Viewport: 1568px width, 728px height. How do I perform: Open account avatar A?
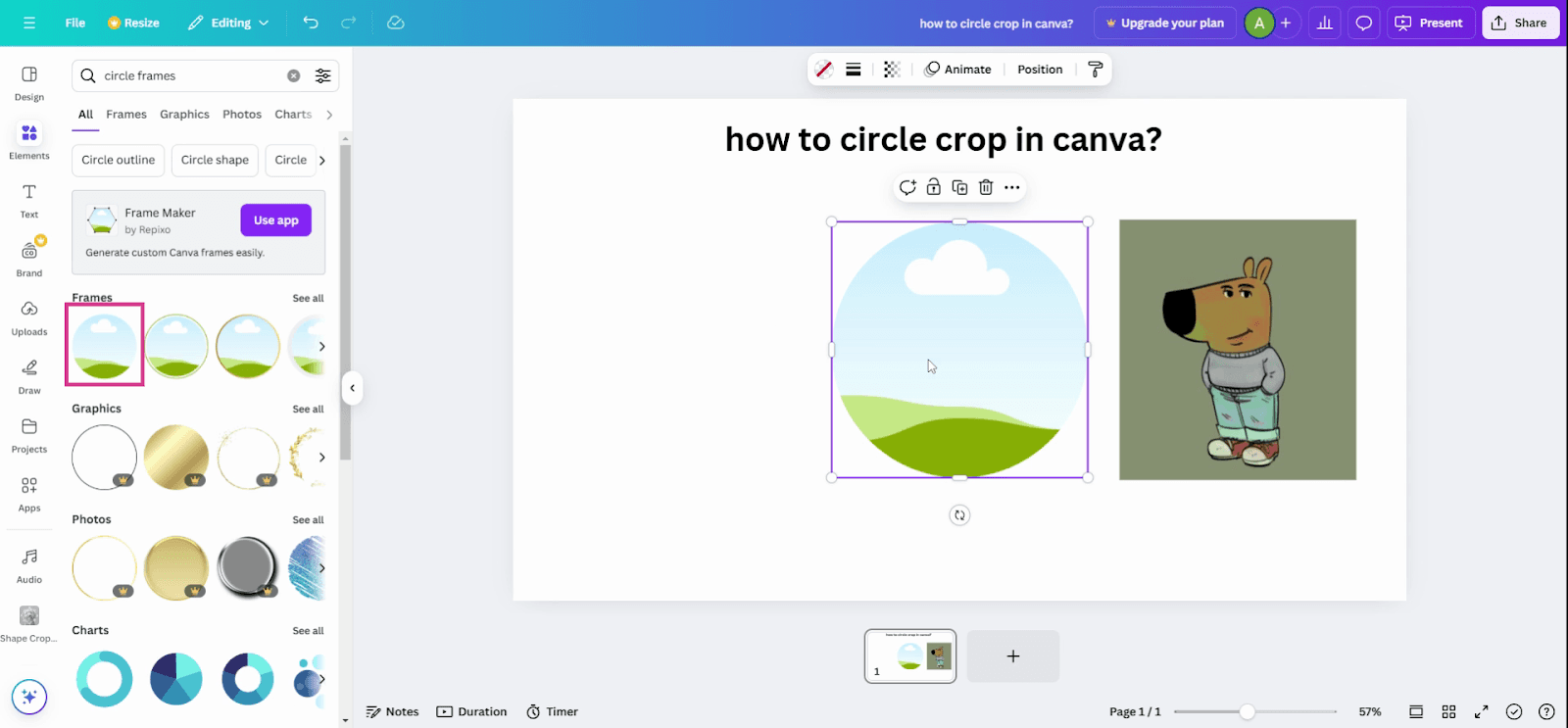pos(1258,23)
